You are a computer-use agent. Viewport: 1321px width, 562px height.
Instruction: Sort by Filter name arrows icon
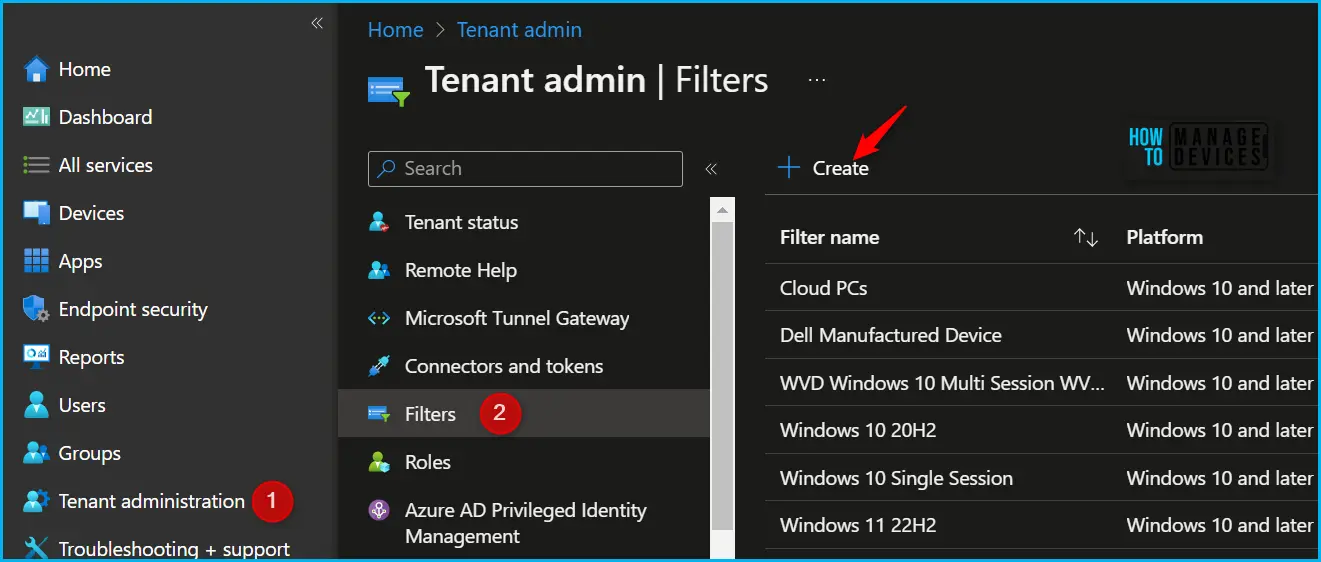(1086, 237)
